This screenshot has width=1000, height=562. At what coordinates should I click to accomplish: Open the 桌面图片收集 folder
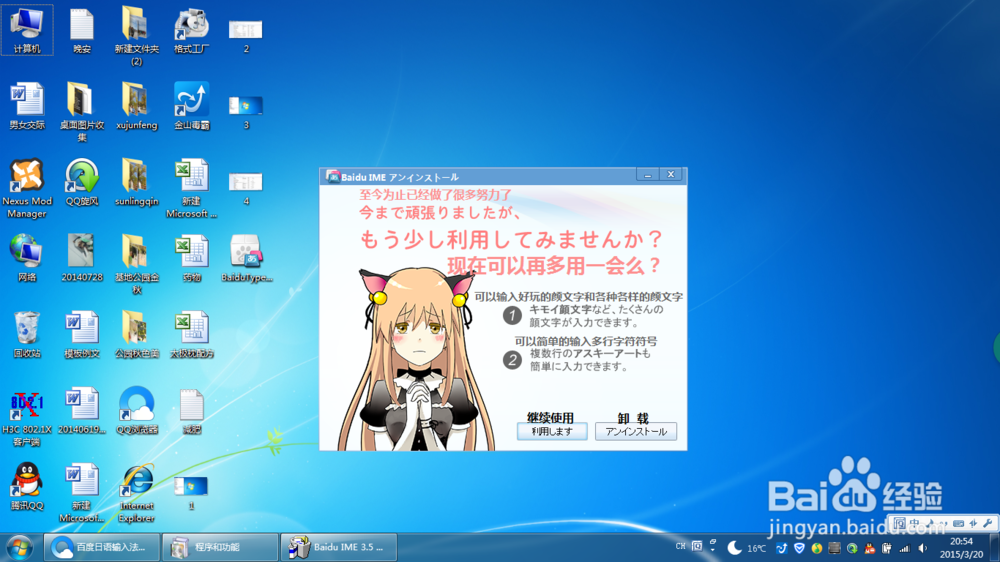click(82, 112)
